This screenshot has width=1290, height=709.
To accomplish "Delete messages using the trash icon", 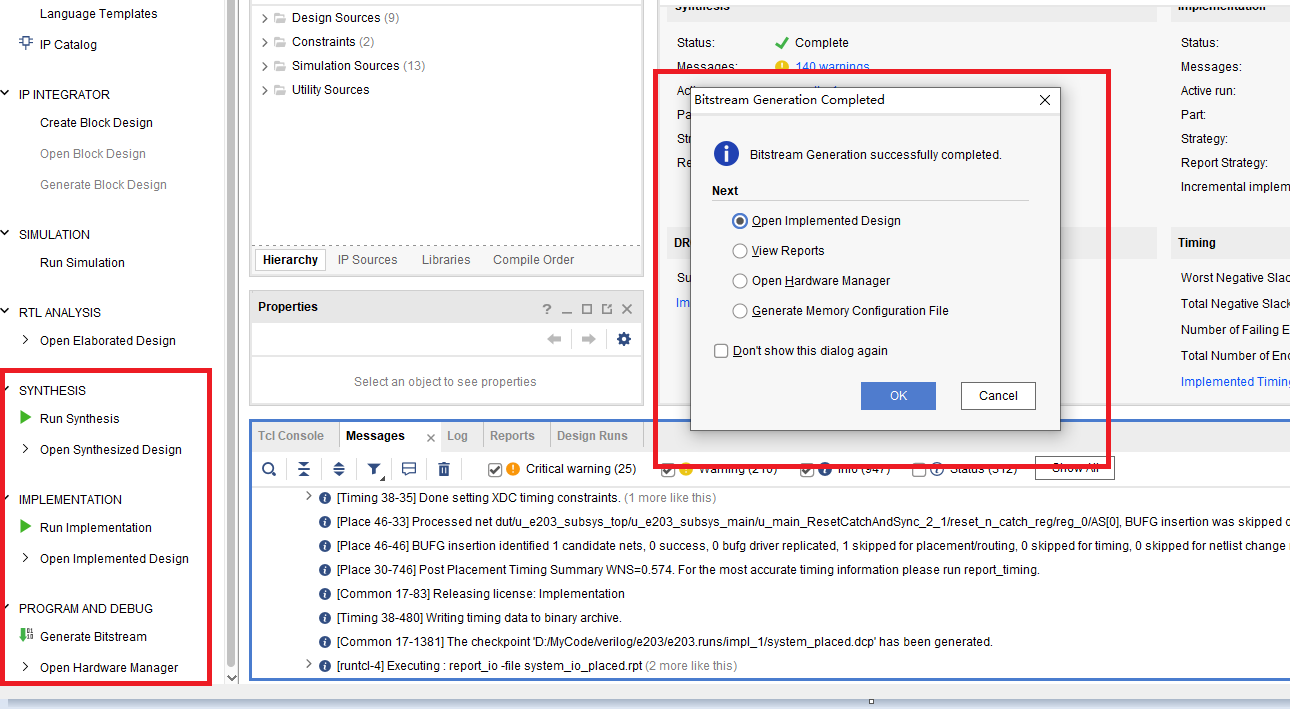I will tap(444, 469).
